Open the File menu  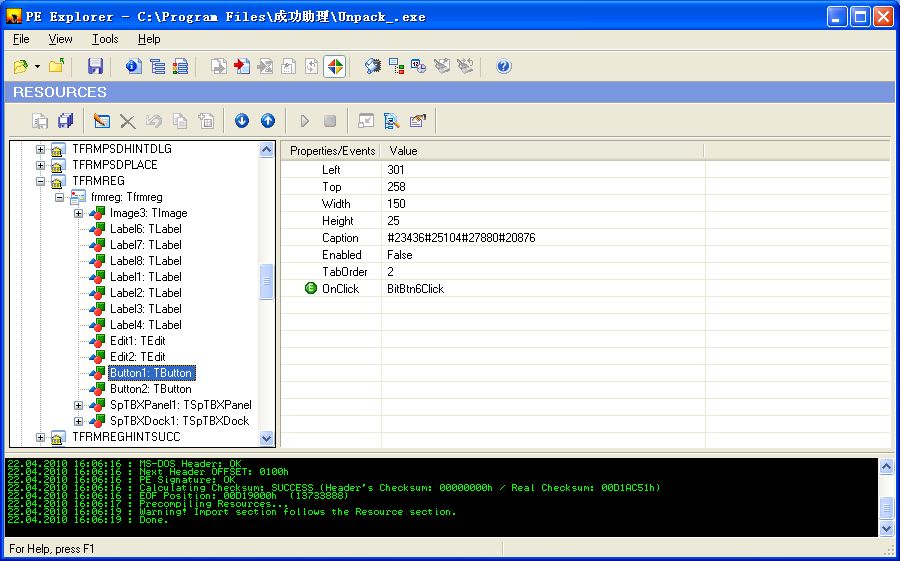click(x=21, y=39)
